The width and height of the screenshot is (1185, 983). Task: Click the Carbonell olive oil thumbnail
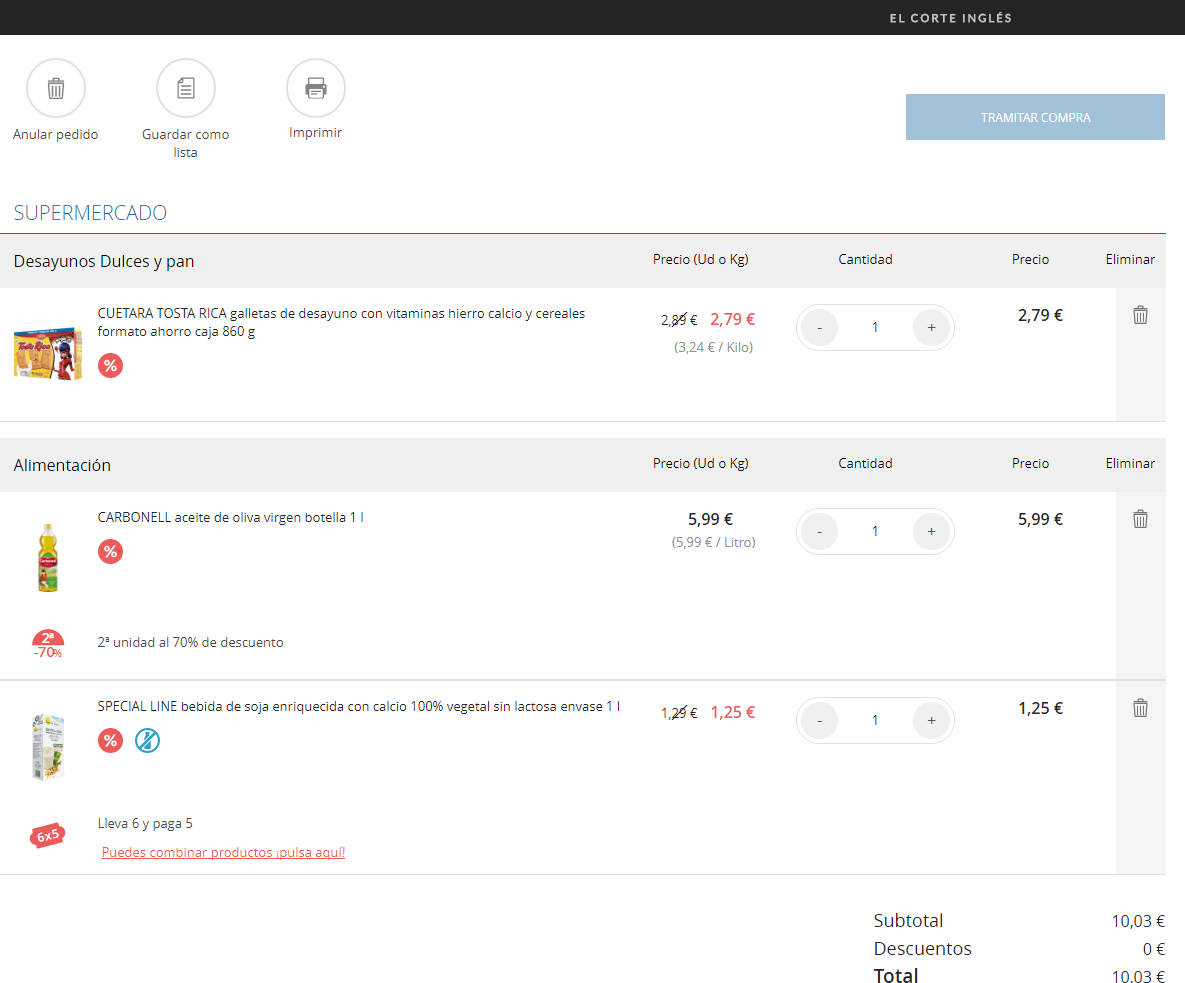[48, 558]
